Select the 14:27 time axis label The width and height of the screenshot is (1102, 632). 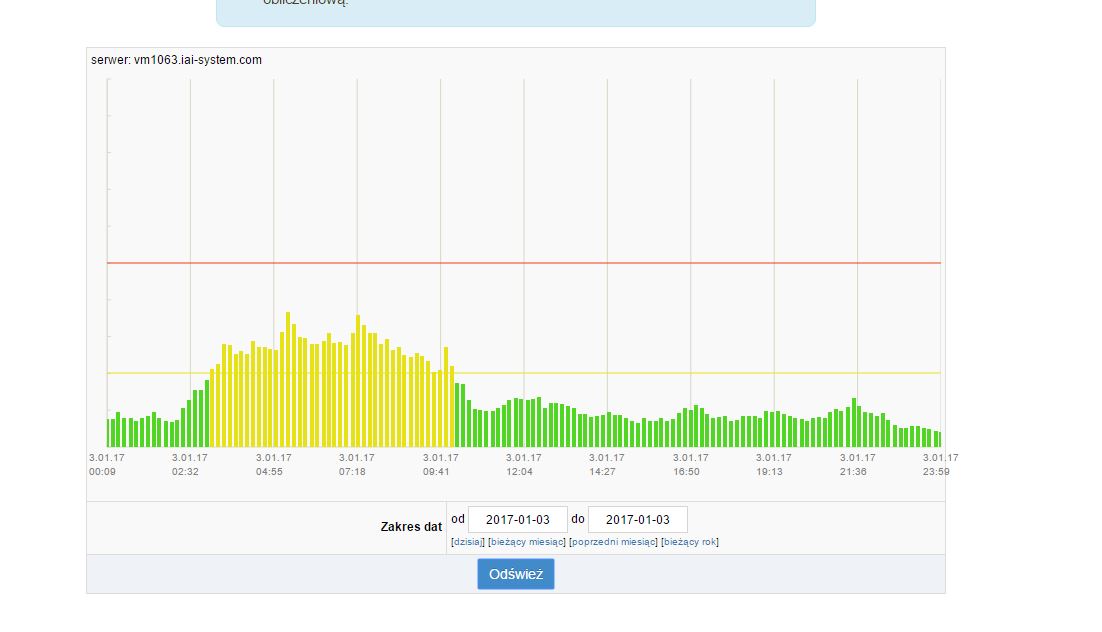pos(602,472)
